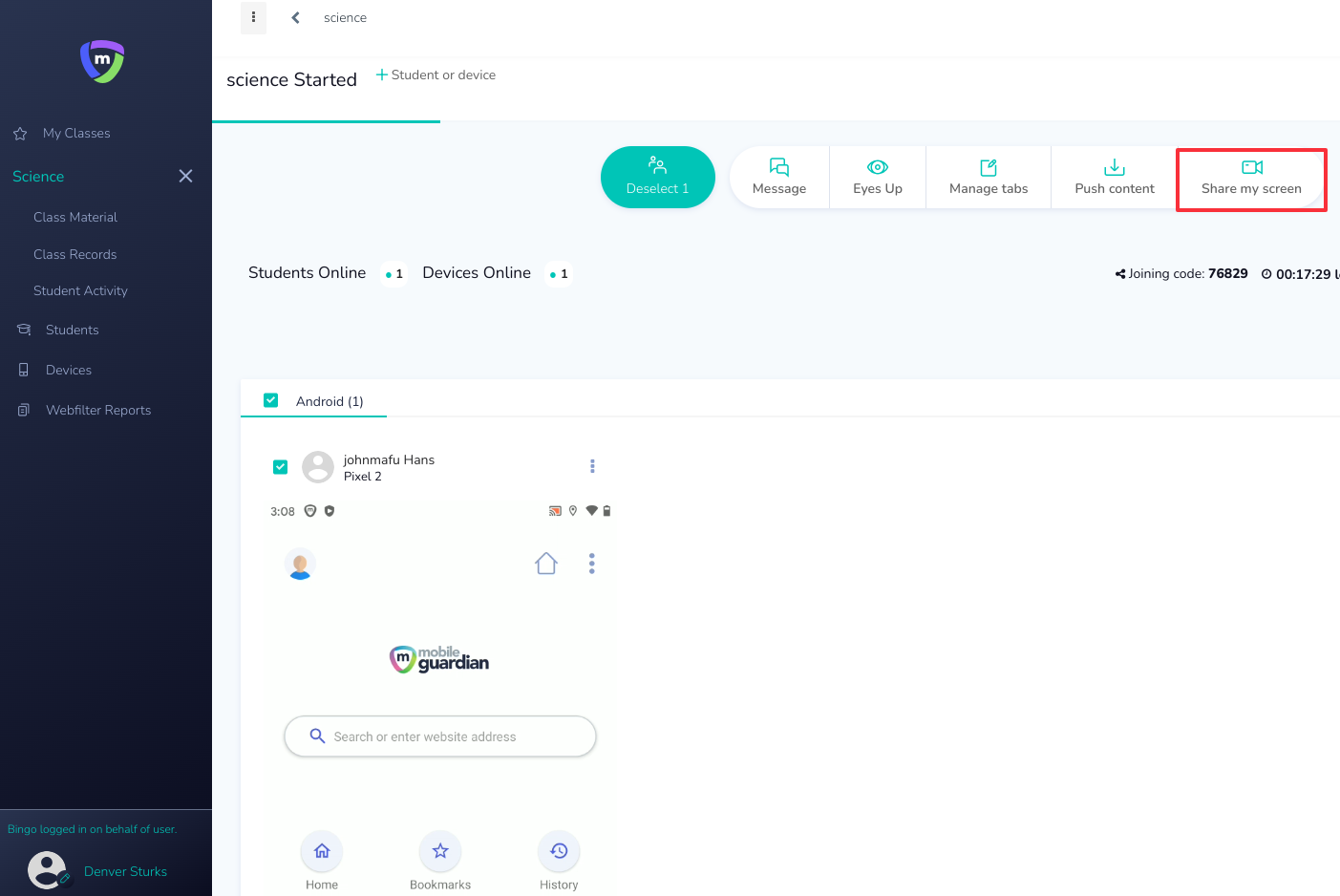Open the Devices section
The width and height of the screenshot is (1340, 896).
tap(69, 371)
